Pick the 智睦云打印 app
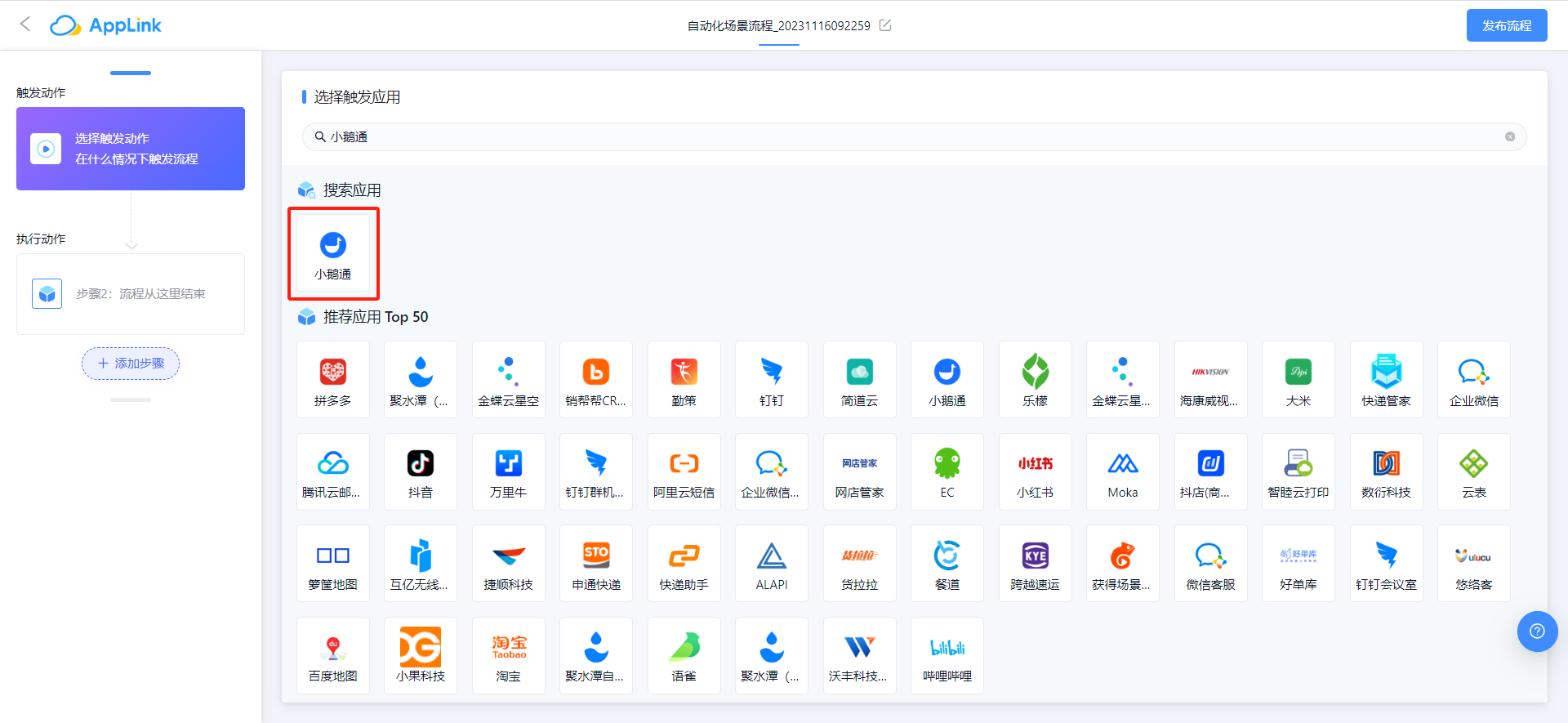 (x=1298, y=472)
